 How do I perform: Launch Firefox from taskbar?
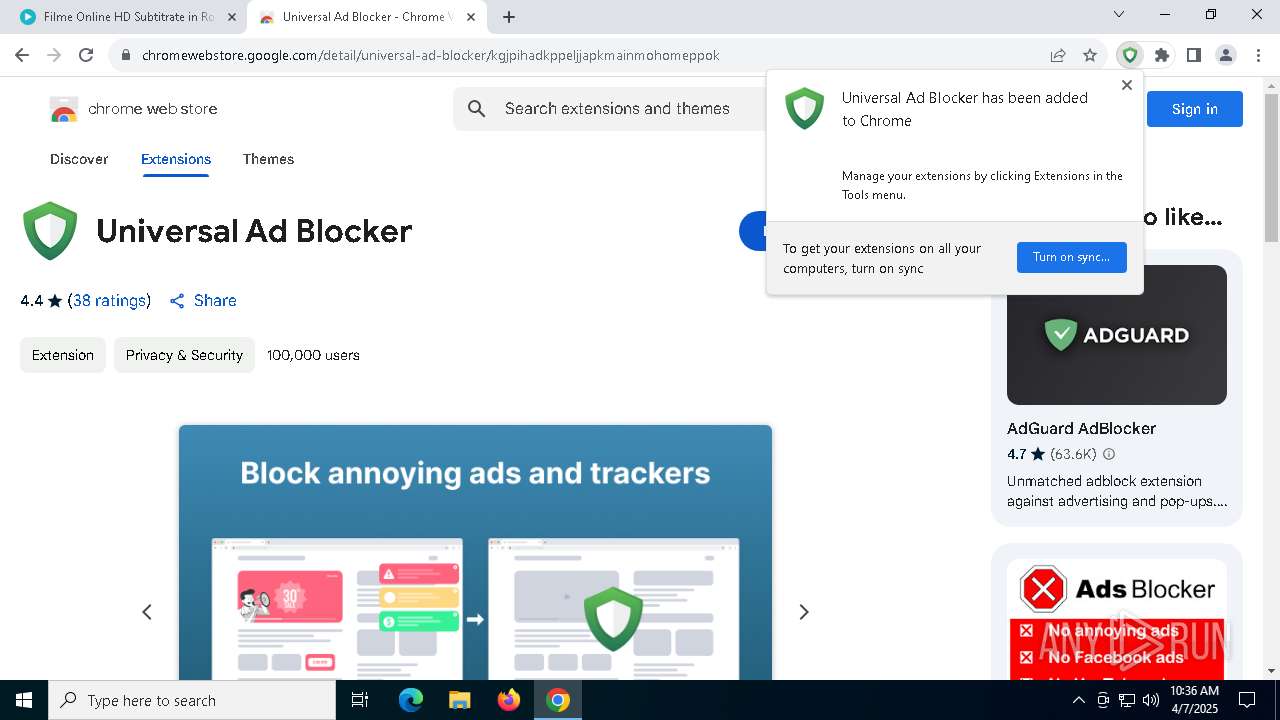(509, 700)
